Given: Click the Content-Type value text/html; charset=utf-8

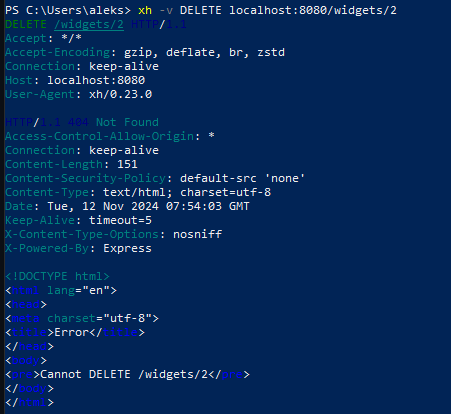Looking at the screenshot, I should [x=187, y=192].
